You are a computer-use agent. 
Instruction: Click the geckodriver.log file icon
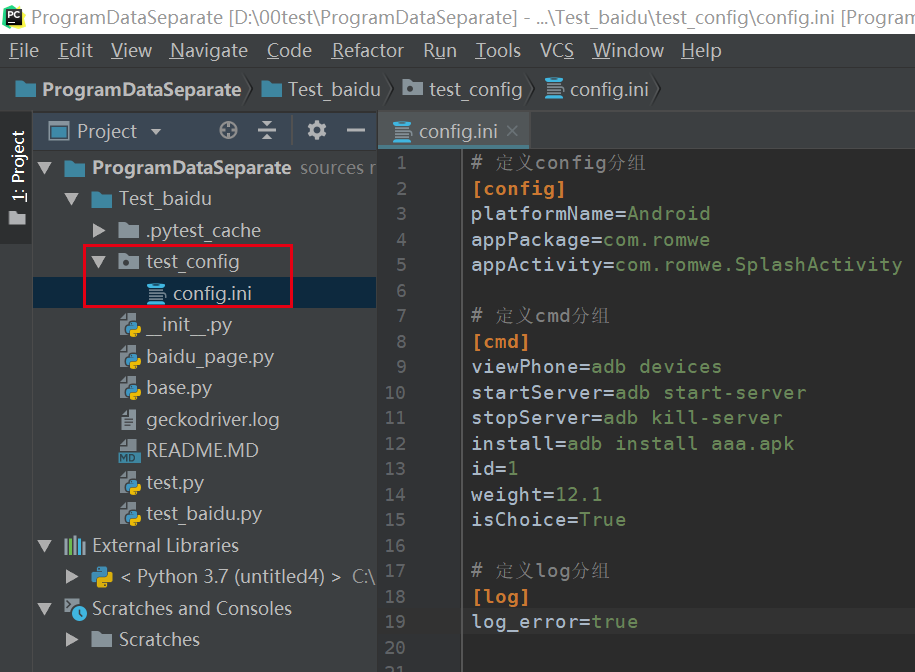point(127,419)
